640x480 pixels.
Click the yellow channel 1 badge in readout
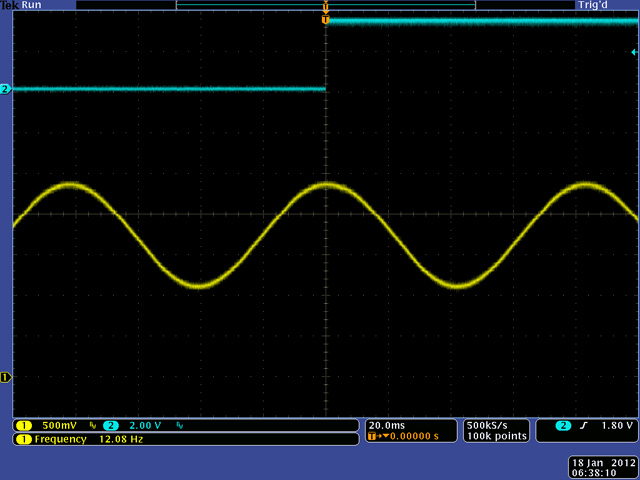(22, 425)
